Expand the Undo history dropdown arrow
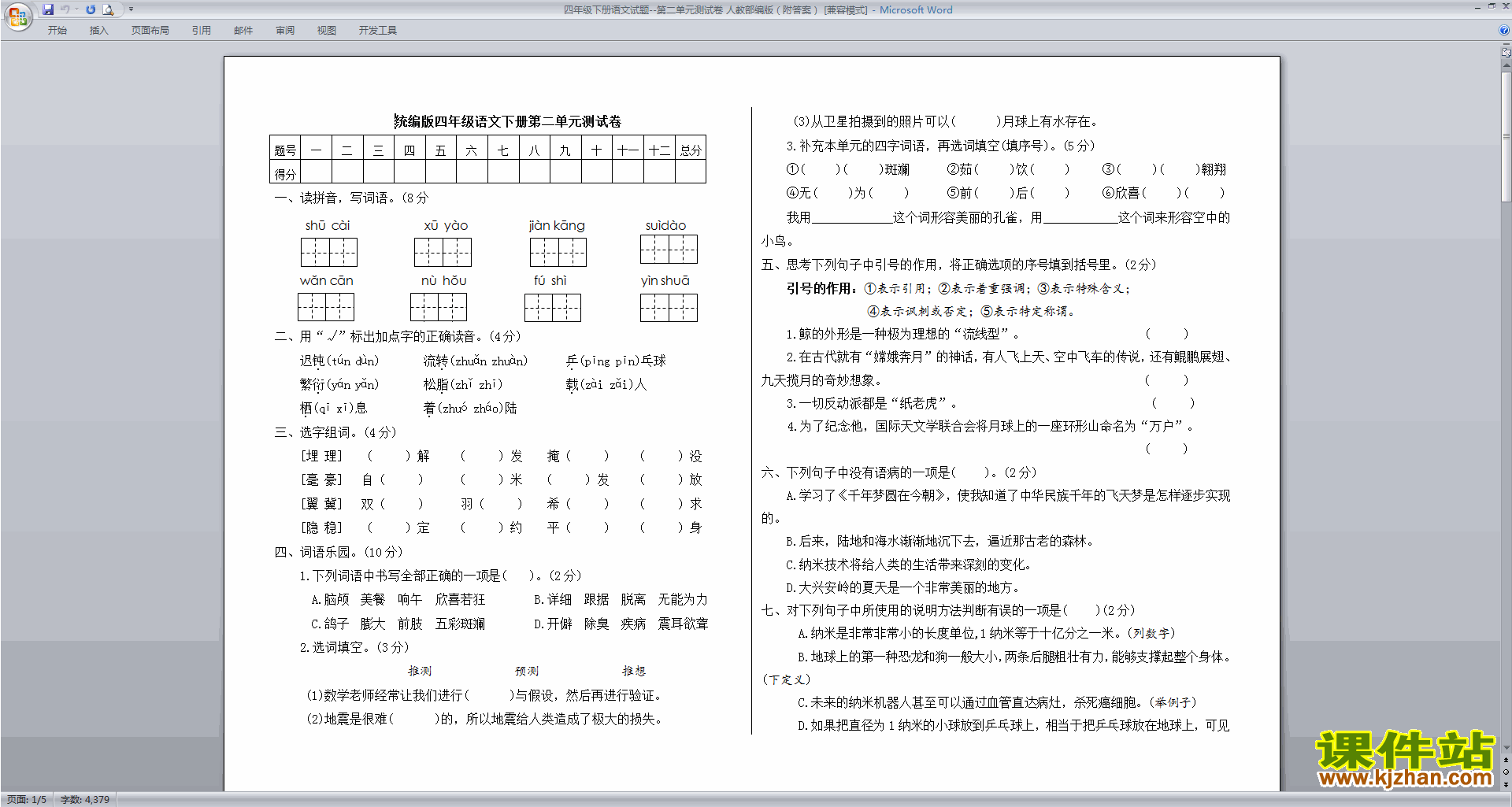 76,9
